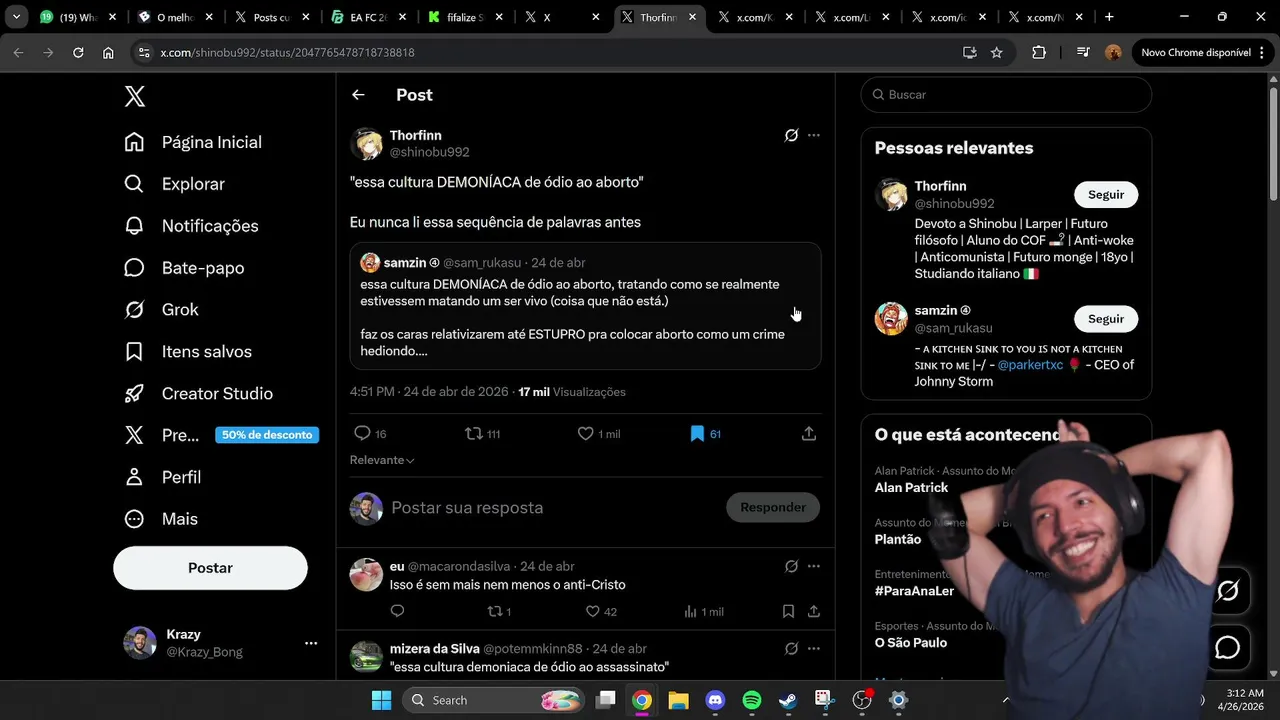Follow Thorfinn with Seguir button
The height and width of the screenshot is (720, 1280).
1106,195
